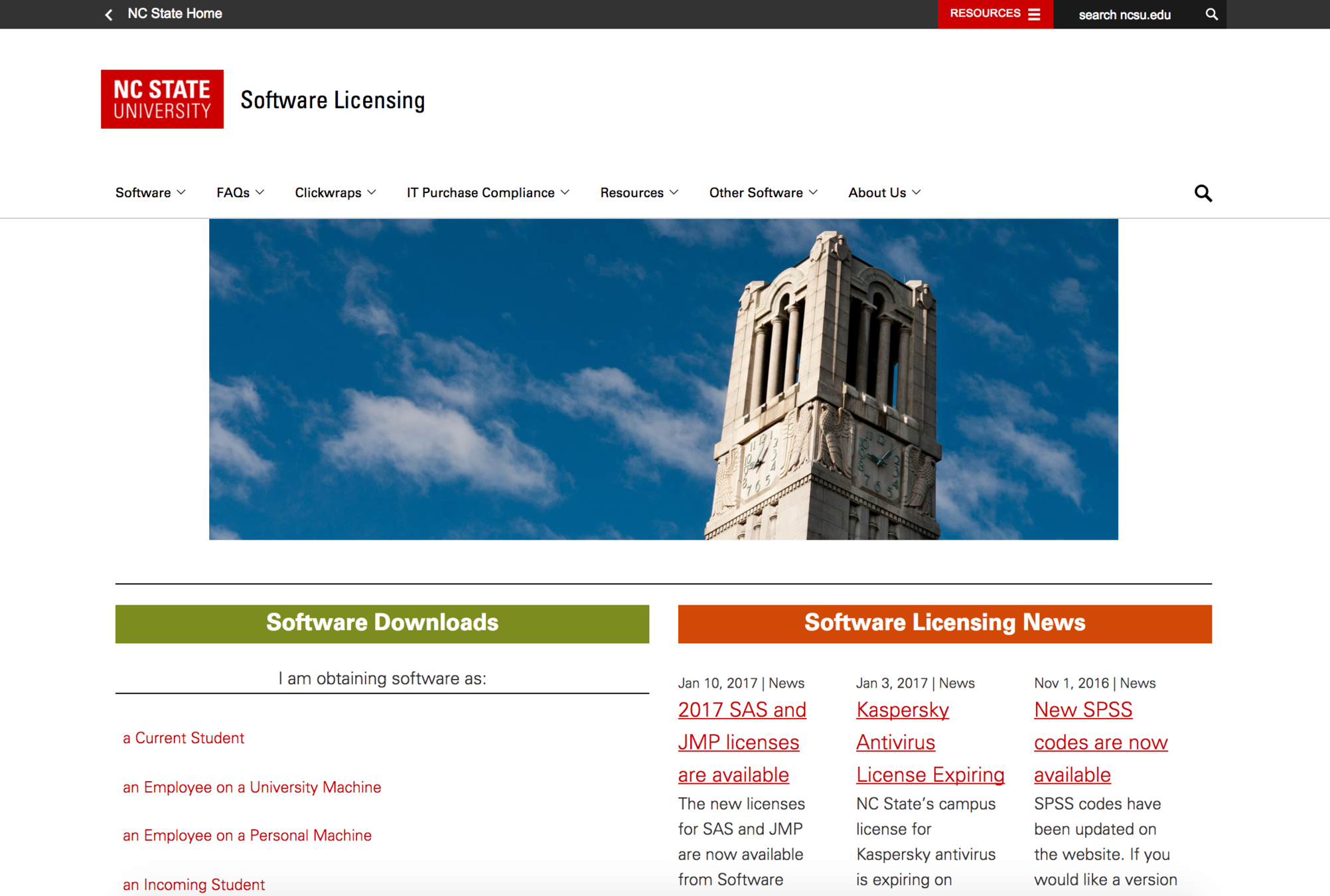Open the About Us menu
This screenshot has height=896, width=1330.
(884, 192)
